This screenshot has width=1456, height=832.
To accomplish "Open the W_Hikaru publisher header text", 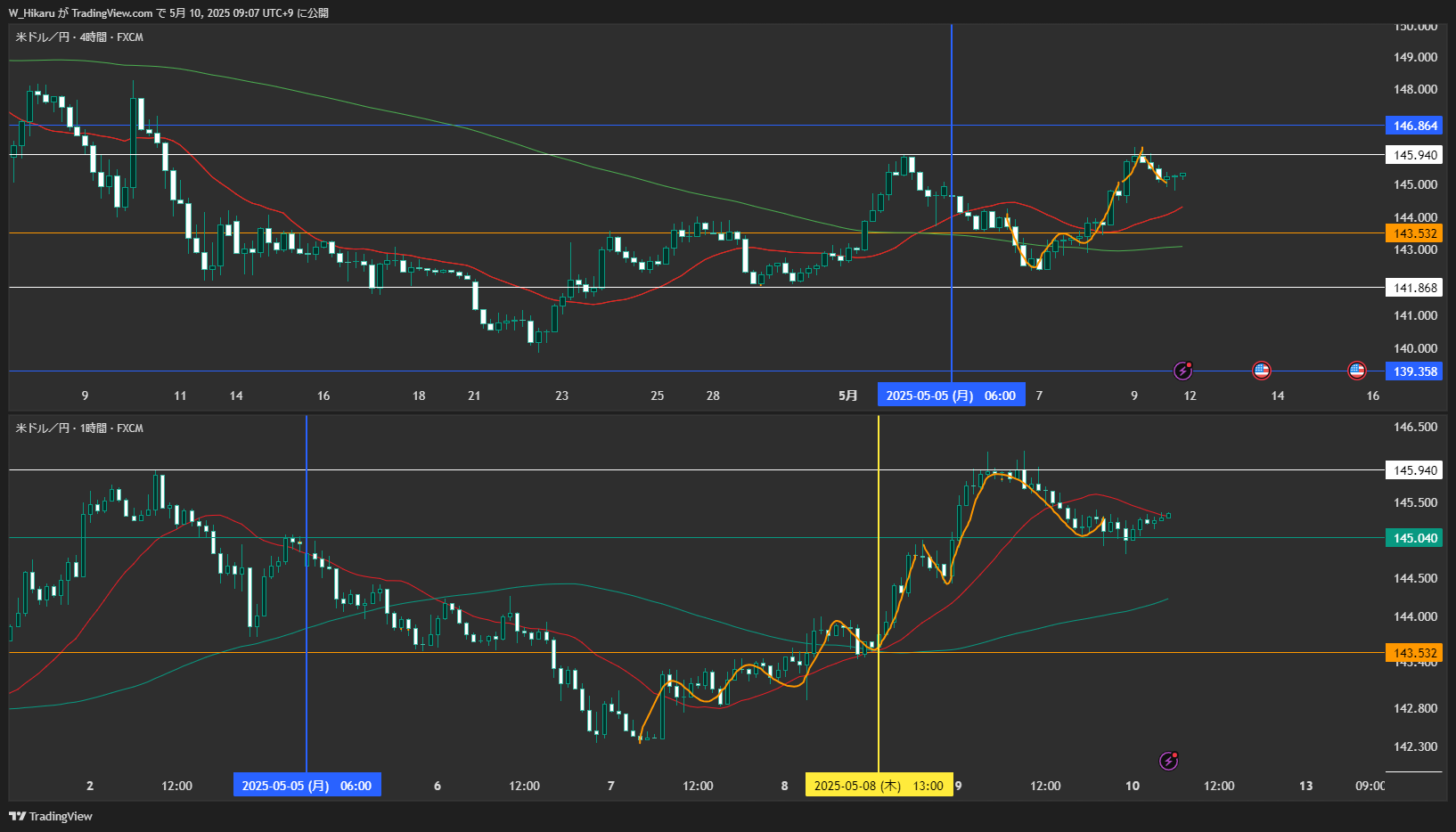I will [x=168, y=12].
